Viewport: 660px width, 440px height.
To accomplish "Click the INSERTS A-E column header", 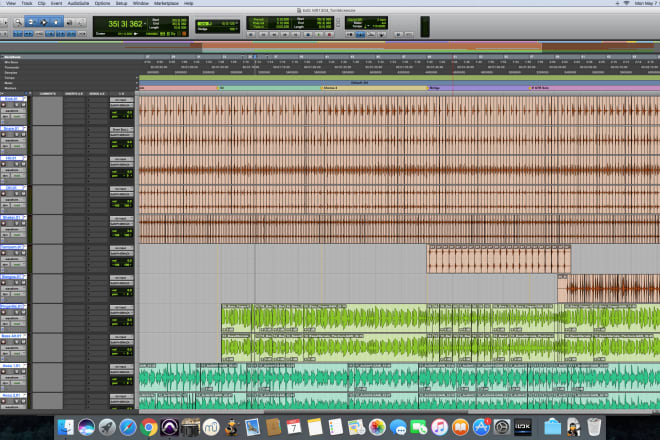I will coord(74,93).
